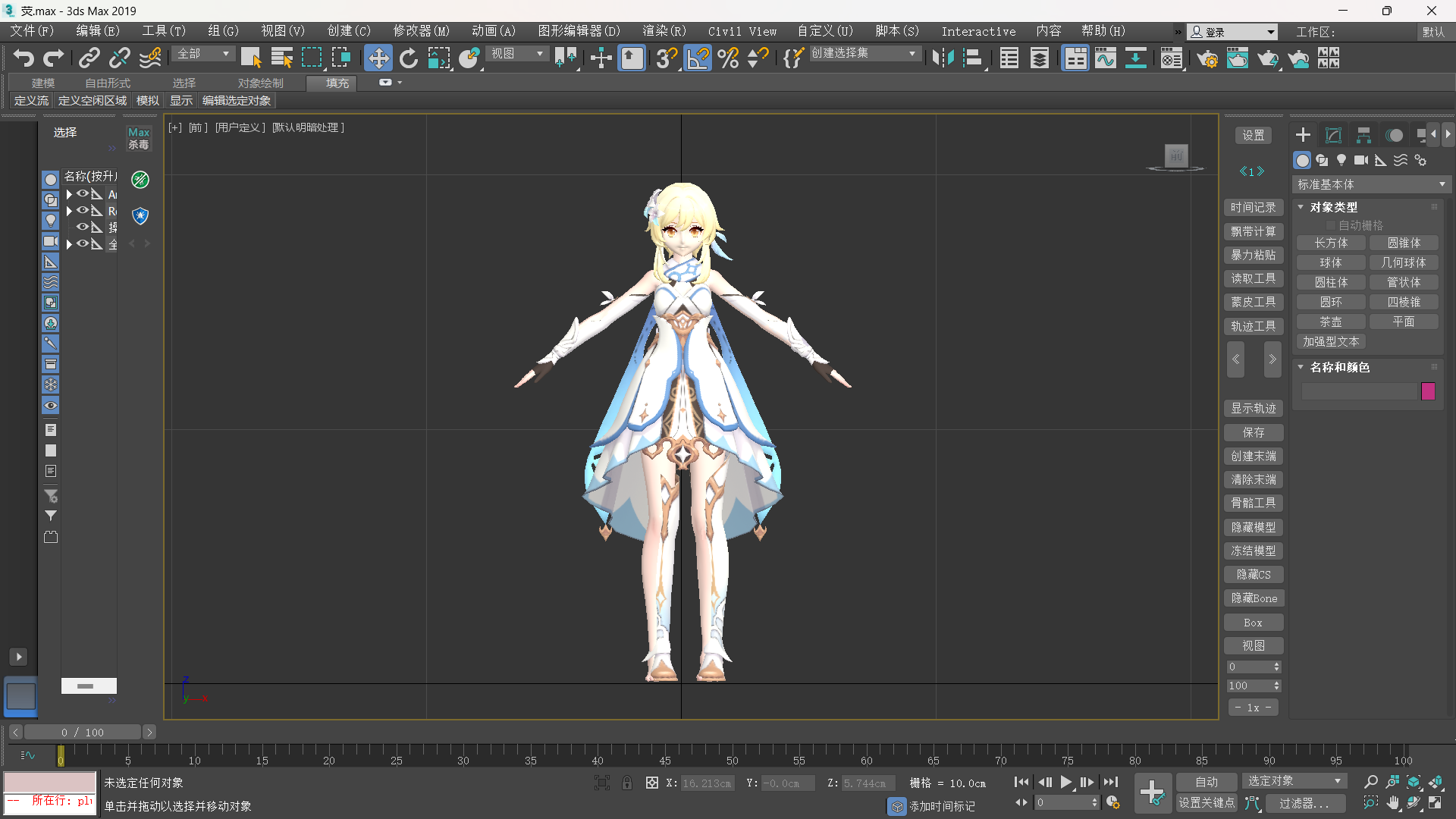The image size is (1456, 819).
Task: Select the Bind to Space Warp tool
Action: coord(149,58)
